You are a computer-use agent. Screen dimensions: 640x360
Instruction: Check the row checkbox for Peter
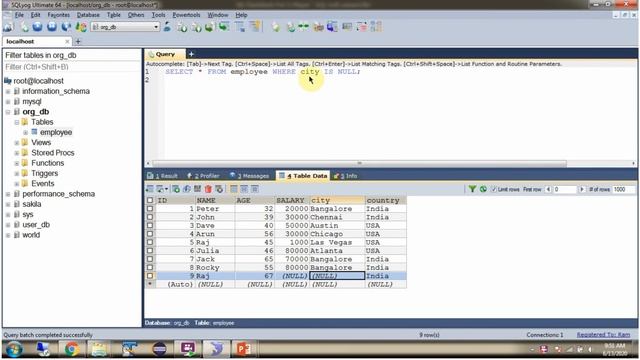click(x=150, y=209)
